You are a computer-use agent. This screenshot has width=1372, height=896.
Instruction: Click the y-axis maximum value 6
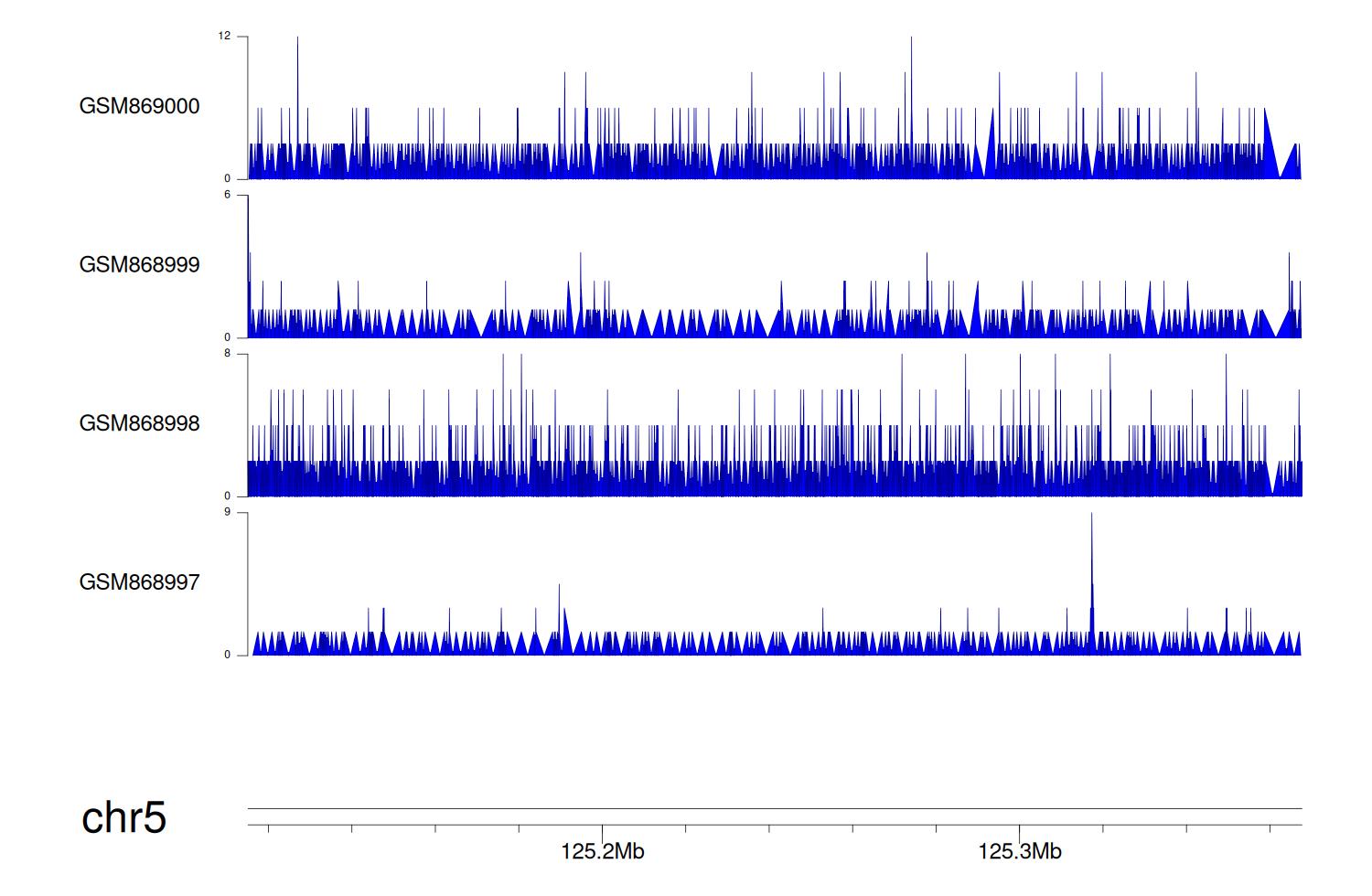tap(227, 195)
